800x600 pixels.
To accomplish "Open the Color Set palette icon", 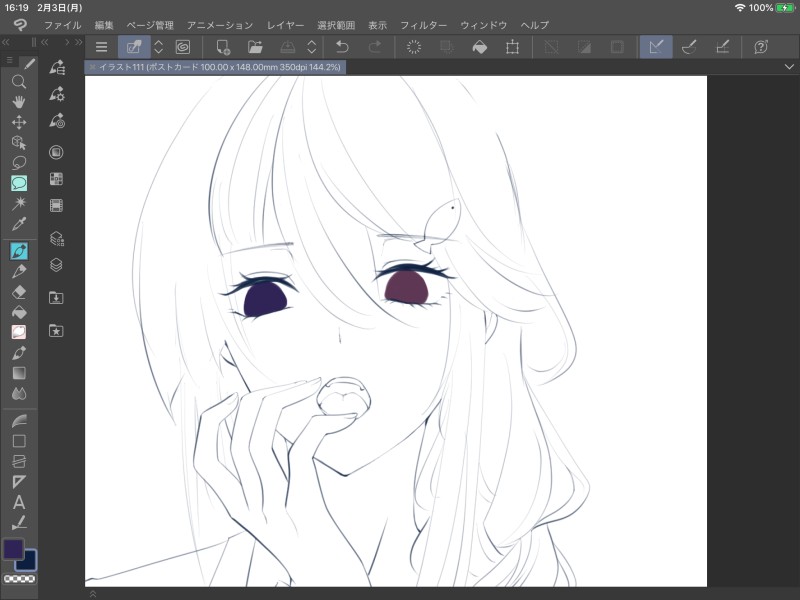I will pyautogui.click(x=56, y=179).
